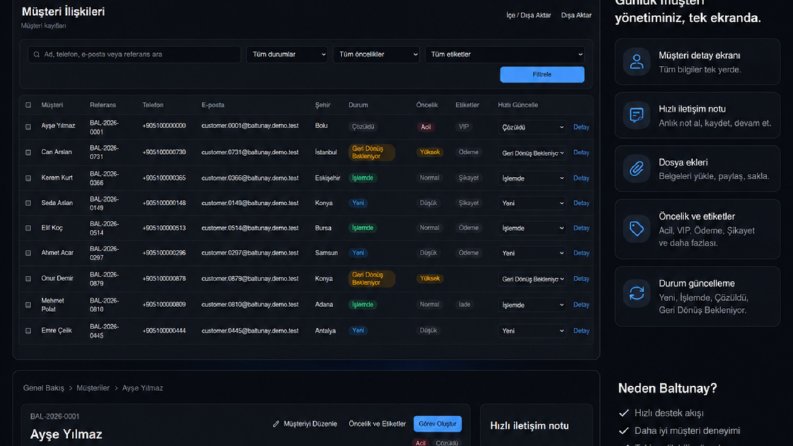Image resolution: width=793 pixels, height=446 pixels.
Task: Click Öncelik ve Etiketler button
Action: (x=377, y=424)
